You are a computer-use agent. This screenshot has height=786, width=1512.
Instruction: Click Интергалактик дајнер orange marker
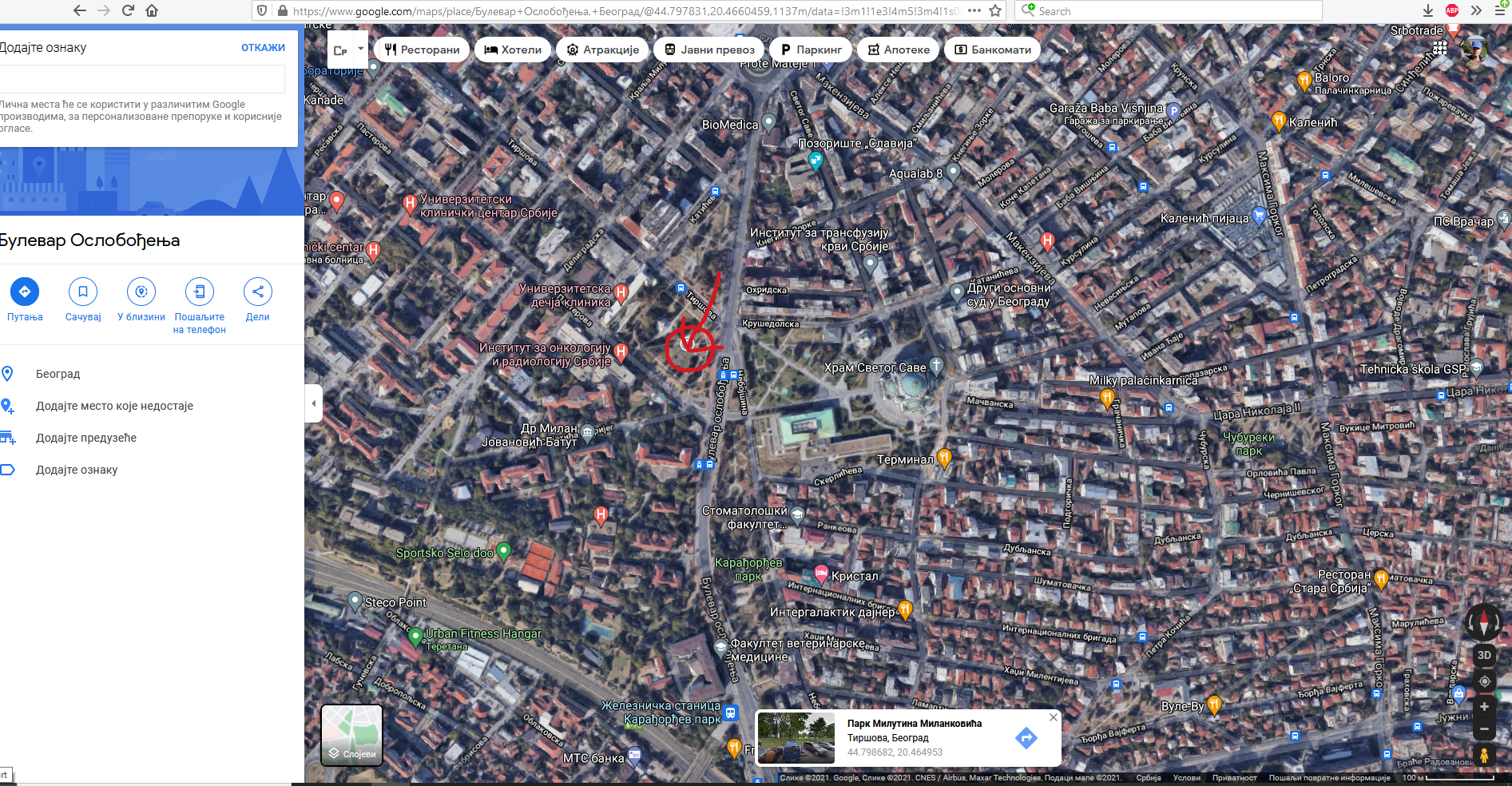point(905,610)
